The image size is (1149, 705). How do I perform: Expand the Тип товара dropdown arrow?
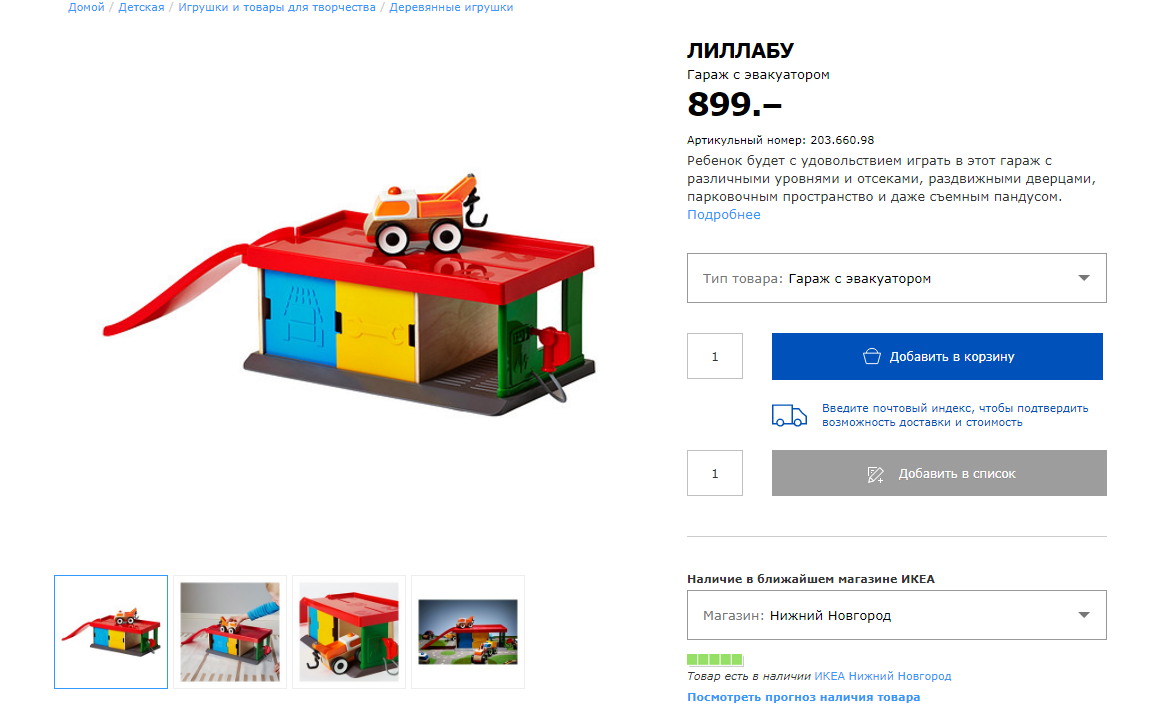(x=1084, y=278)
